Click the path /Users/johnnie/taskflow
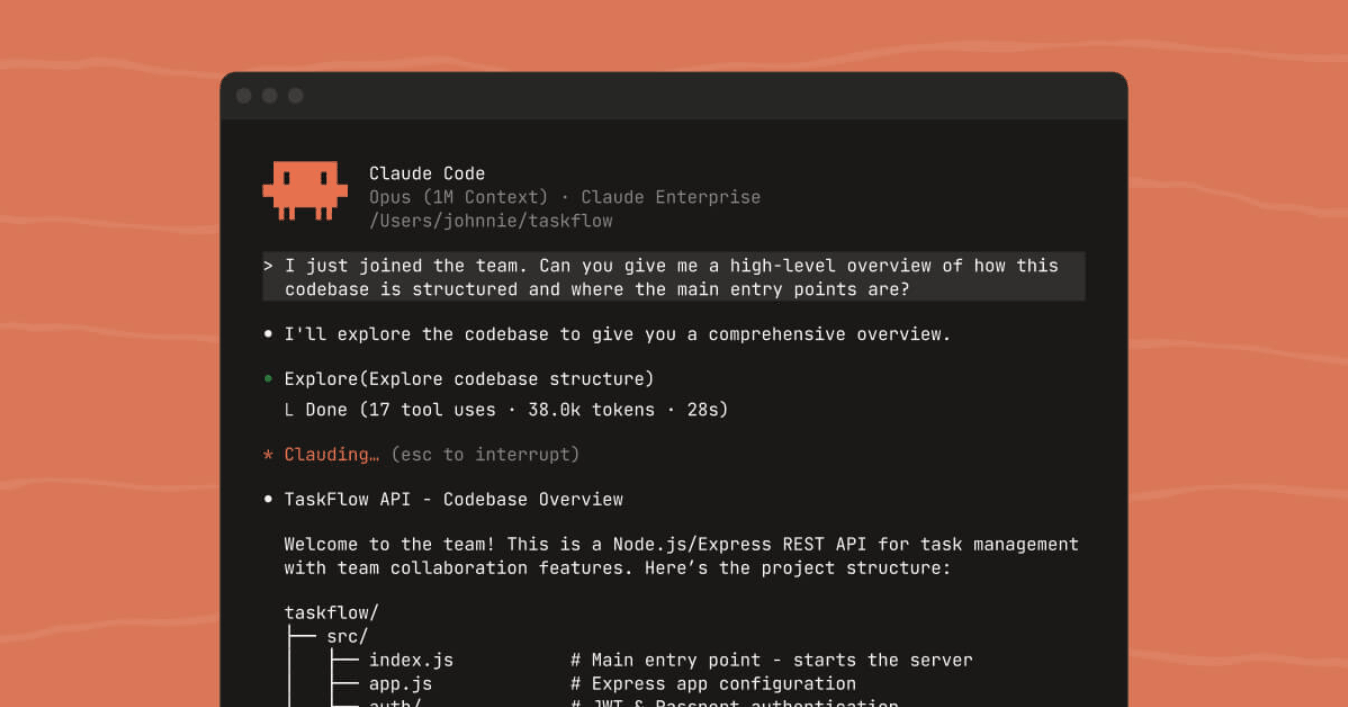This screenshot has width=1348, height=707. 491,221
